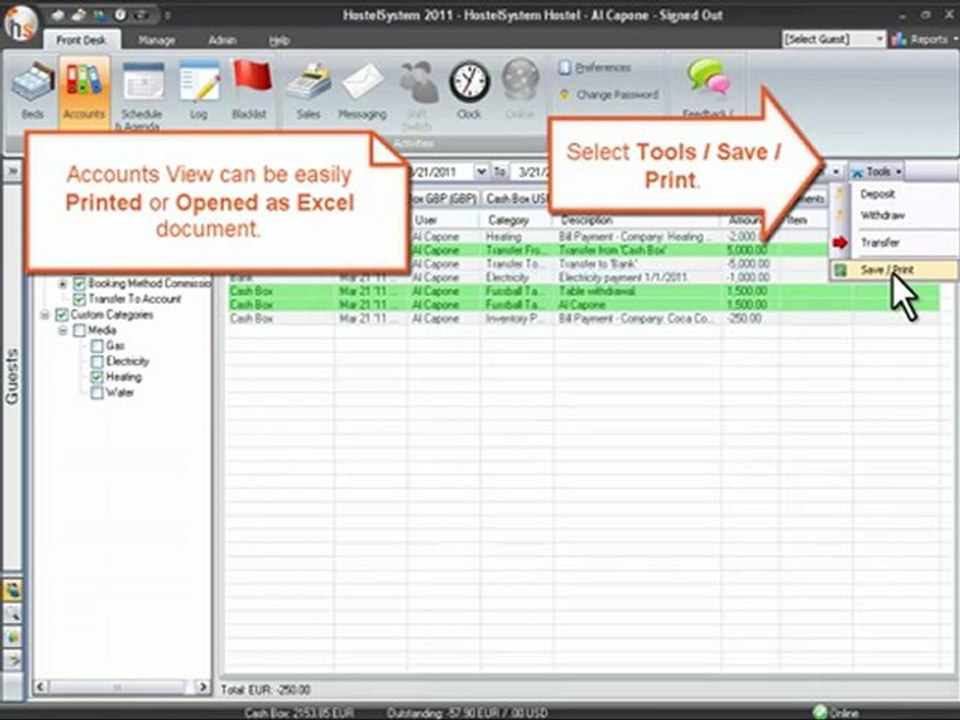Switch to the Admin tab
The image size is (960, 720).
(222, 40)
